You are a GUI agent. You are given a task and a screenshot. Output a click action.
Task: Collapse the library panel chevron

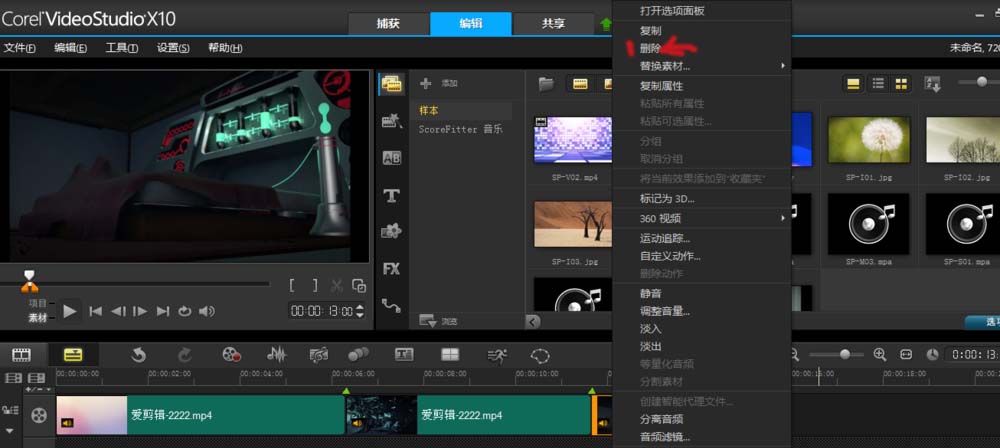[533, 322]
